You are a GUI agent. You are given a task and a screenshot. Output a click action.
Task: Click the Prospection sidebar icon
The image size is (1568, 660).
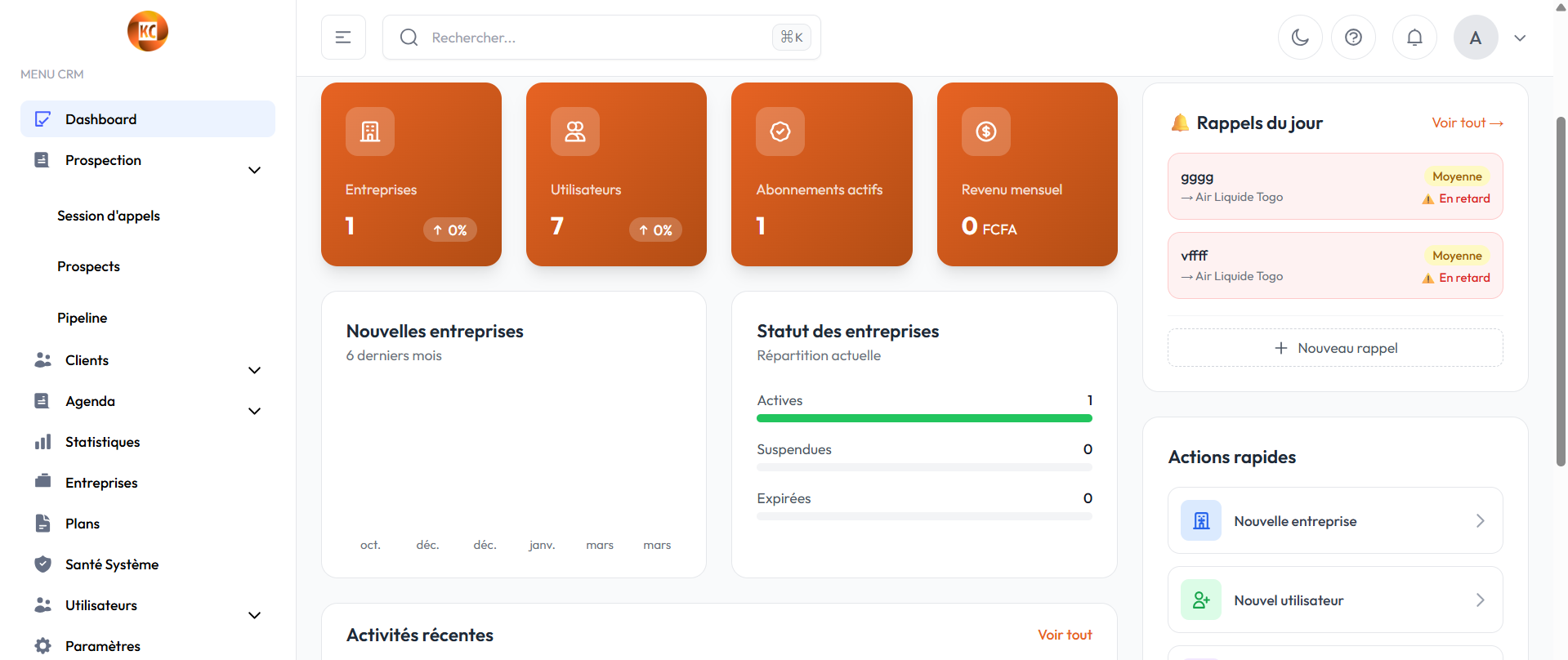pos(42,160)
